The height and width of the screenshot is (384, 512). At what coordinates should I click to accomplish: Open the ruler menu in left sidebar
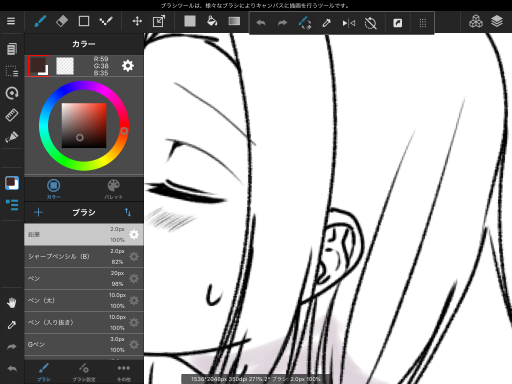click(12, 115)
